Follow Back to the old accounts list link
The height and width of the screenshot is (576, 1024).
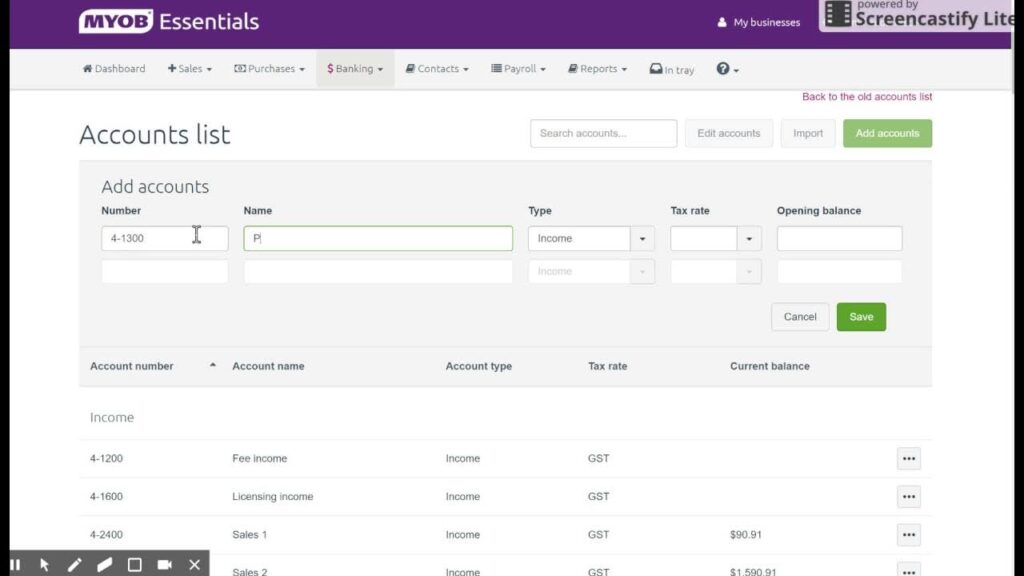tap(867, 97)
